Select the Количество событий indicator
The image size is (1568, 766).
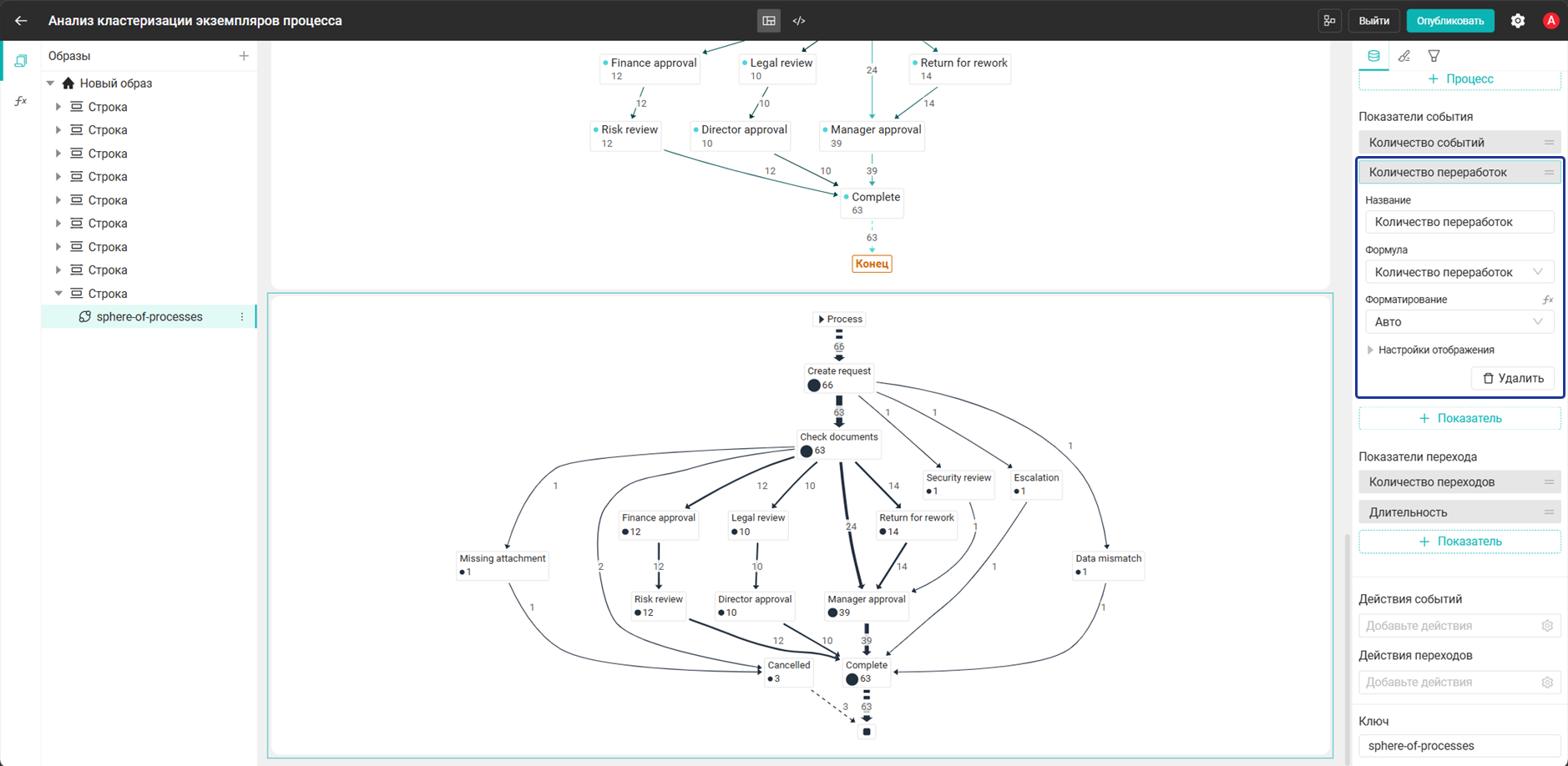tap(1459, 143)
